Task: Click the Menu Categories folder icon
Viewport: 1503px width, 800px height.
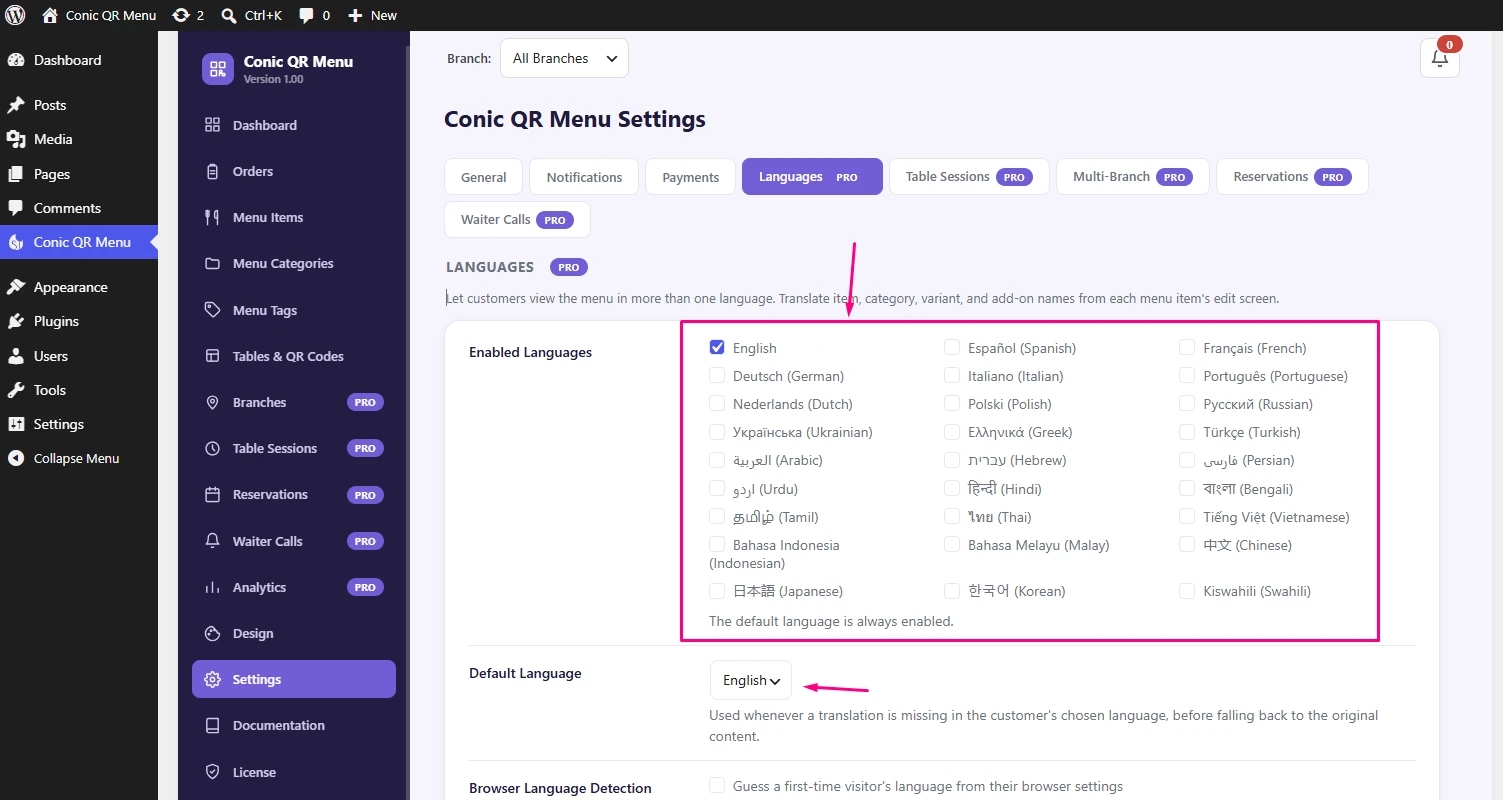Action: coord(212,264)
